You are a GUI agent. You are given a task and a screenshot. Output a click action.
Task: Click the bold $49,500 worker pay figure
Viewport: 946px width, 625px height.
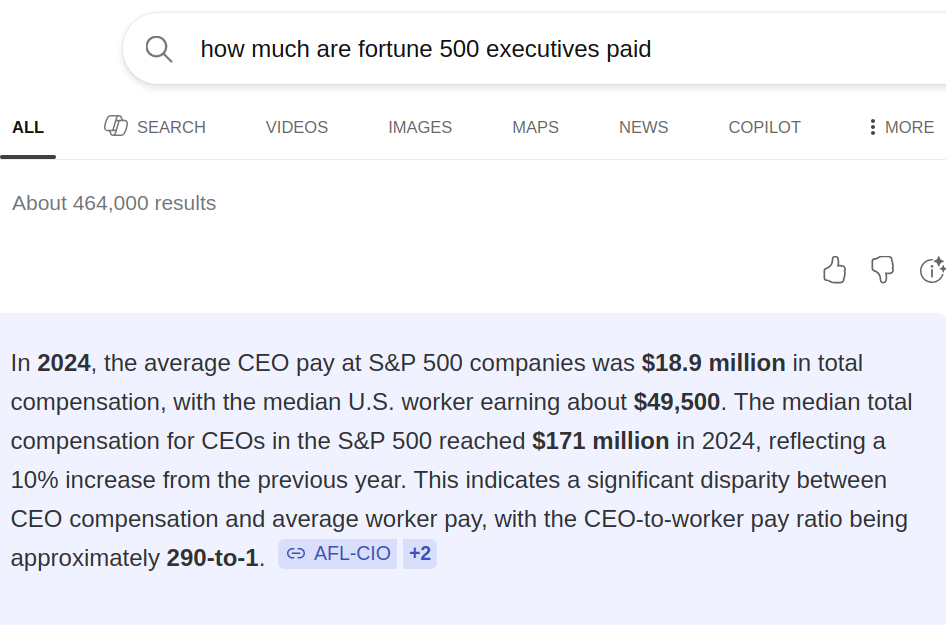click(676, 402)
